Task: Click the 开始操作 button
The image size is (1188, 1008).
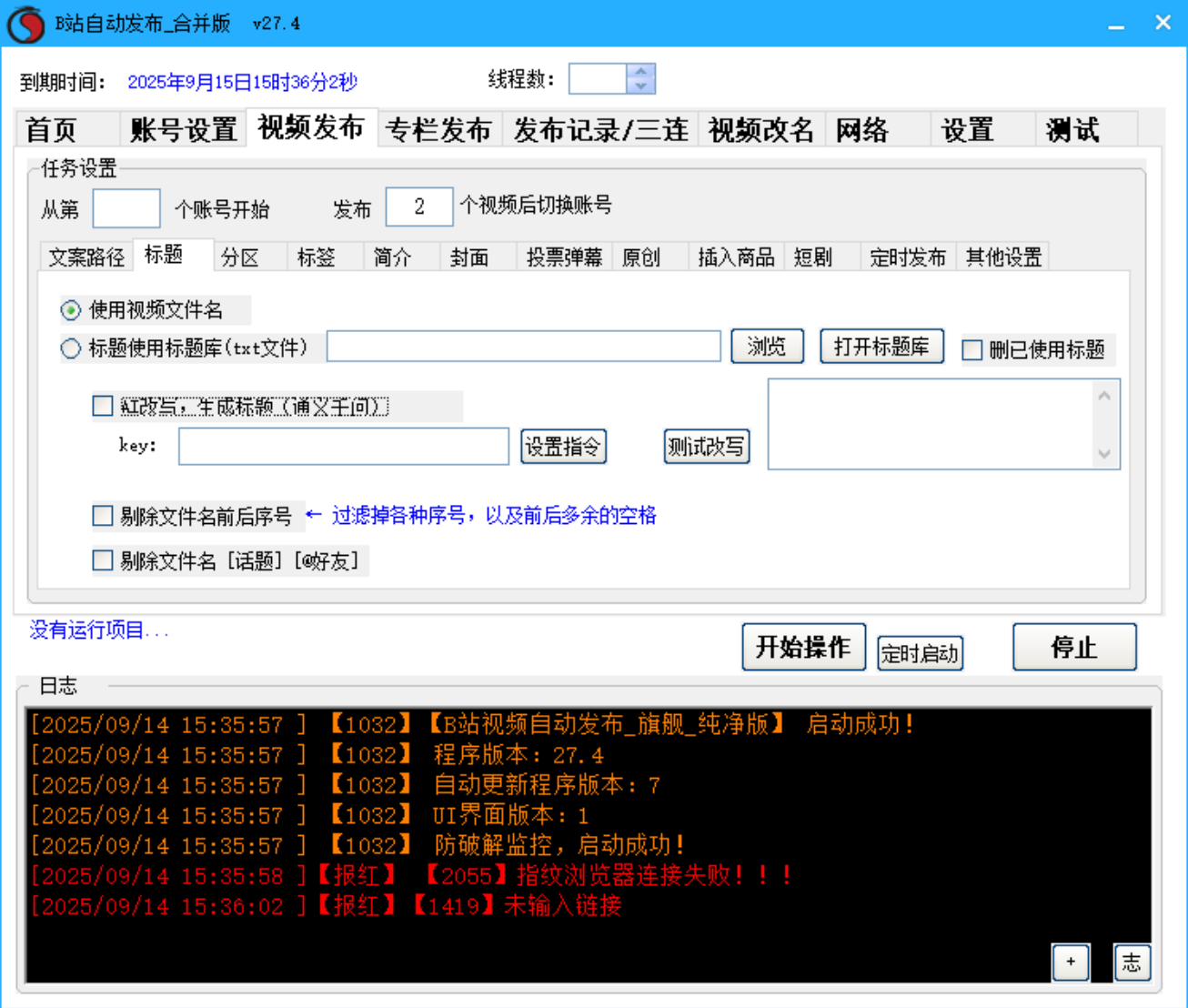Action: pos(804,647)
